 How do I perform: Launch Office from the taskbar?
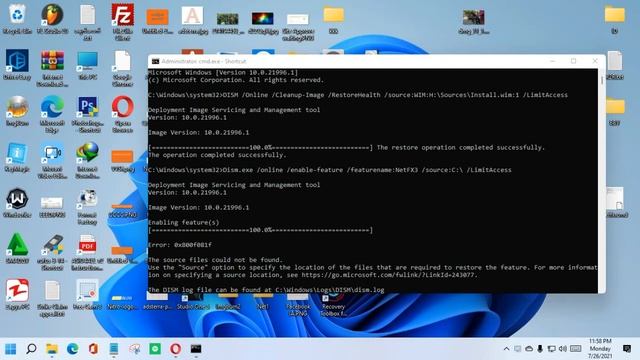[x=93, y=349]
